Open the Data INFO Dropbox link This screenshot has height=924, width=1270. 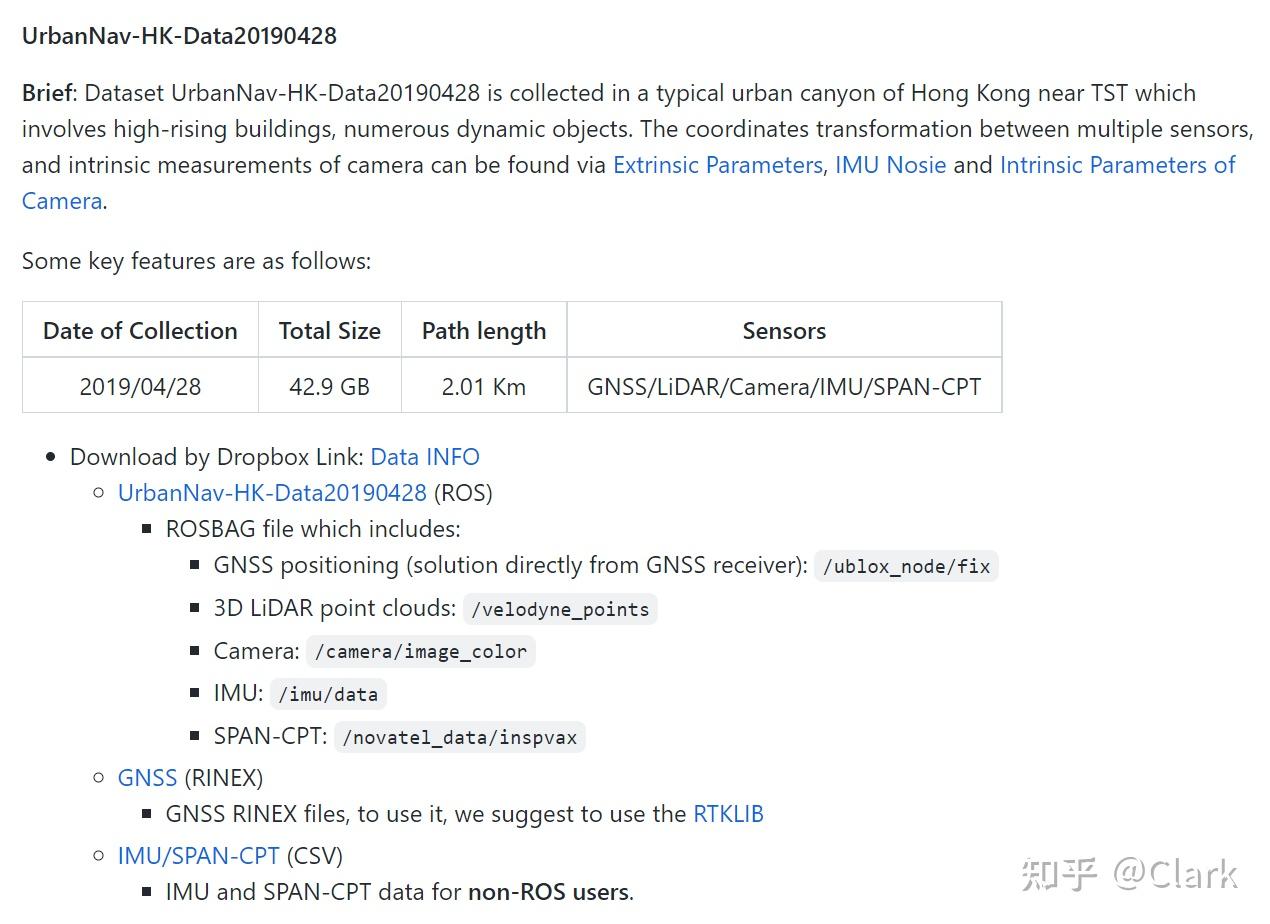424,457
